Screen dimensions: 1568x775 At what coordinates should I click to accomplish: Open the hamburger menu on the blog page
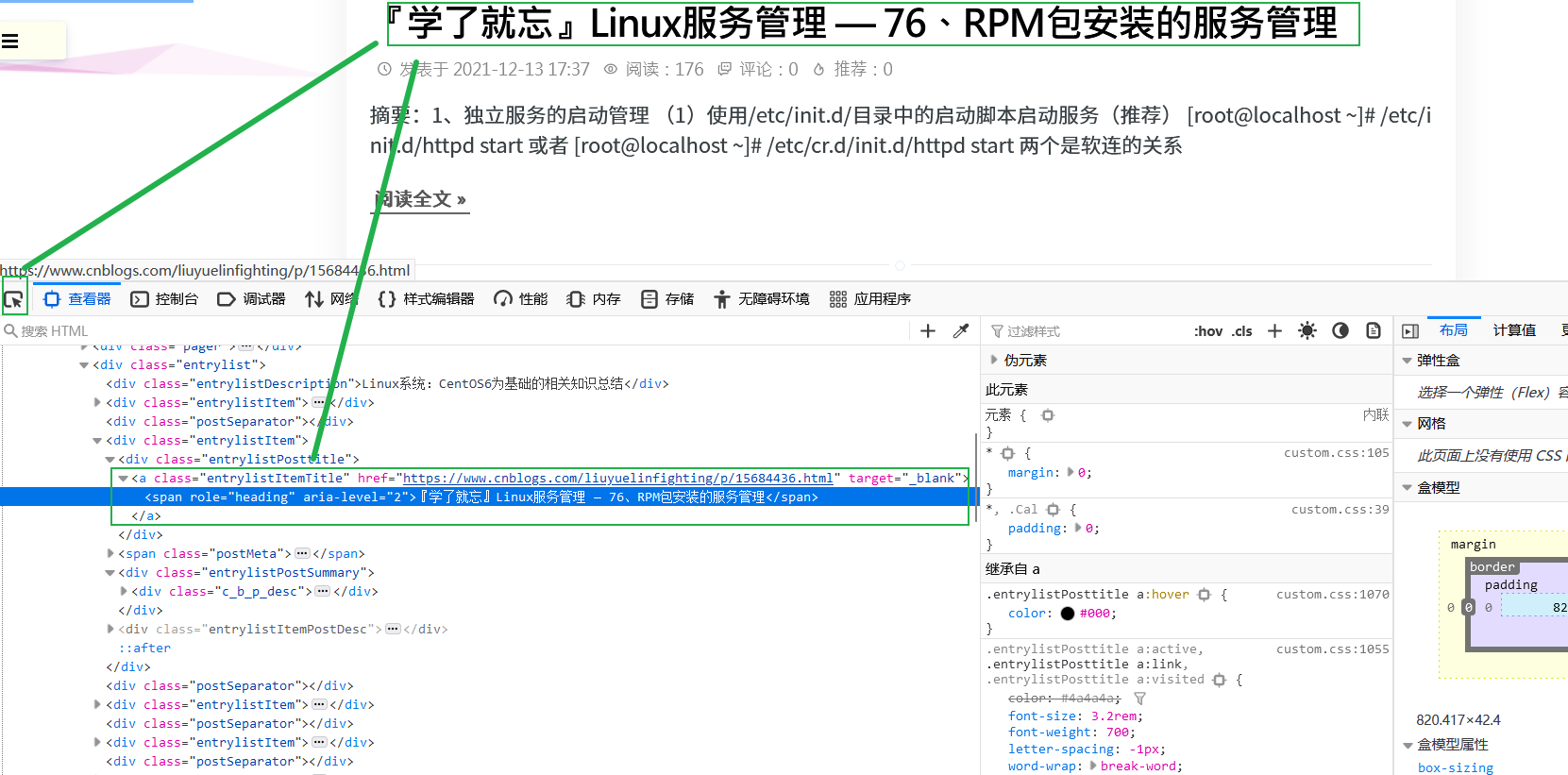10,41
